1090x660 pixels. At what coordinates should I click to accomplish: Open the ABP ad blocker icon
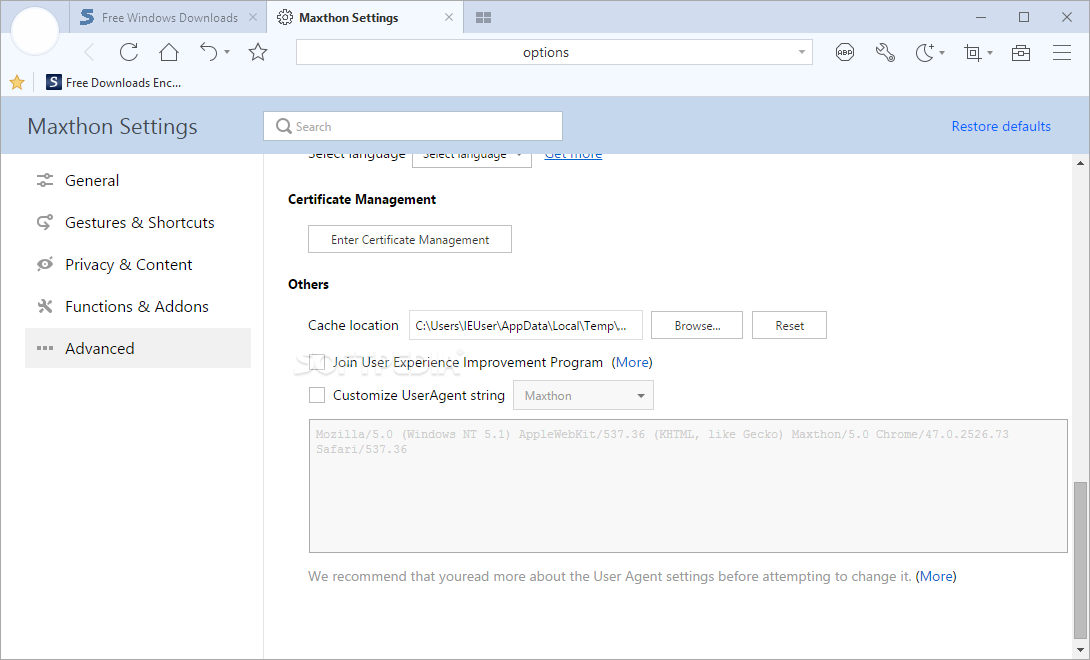point(845,52)
